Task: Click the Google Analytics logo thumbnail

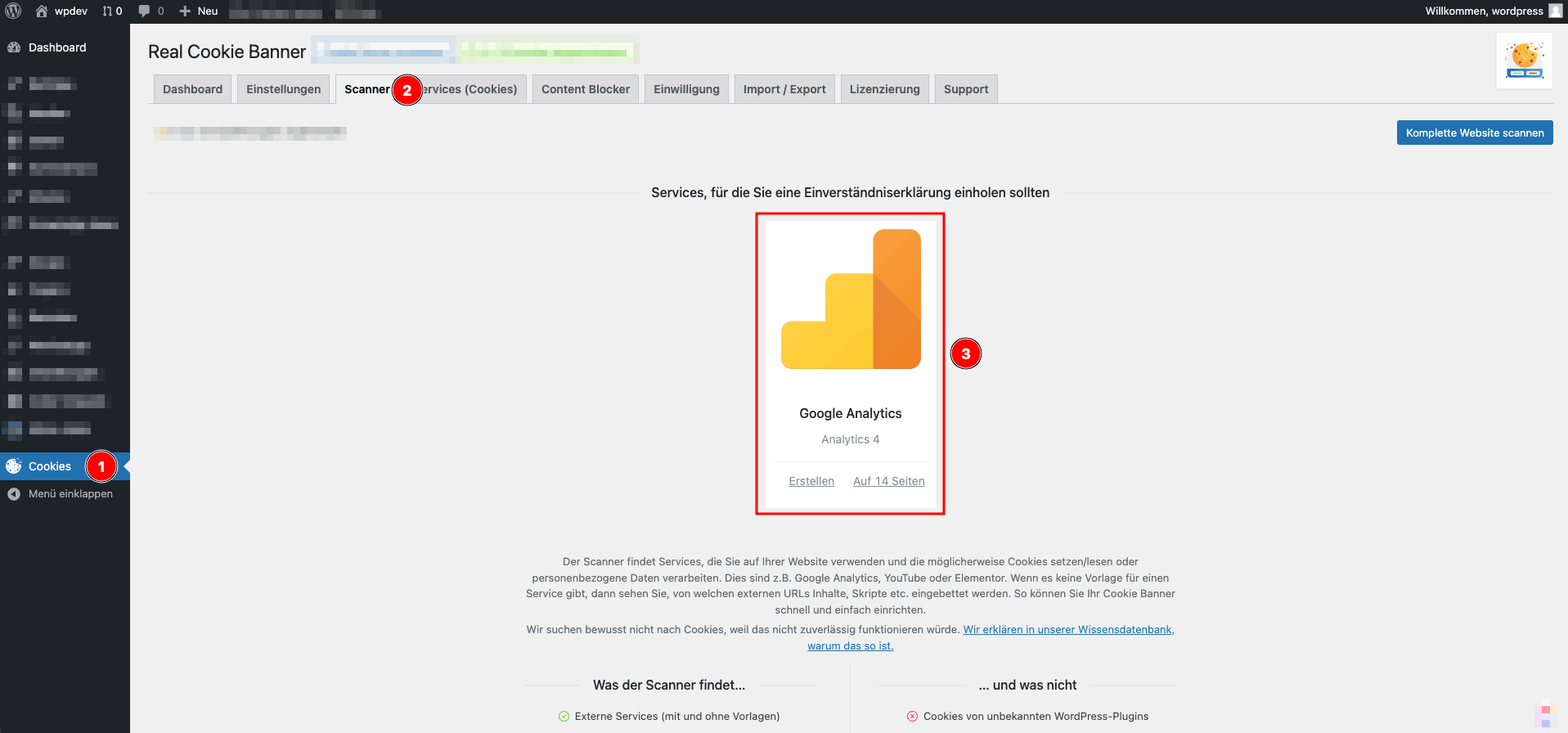Action: click(x=851, y=299)
